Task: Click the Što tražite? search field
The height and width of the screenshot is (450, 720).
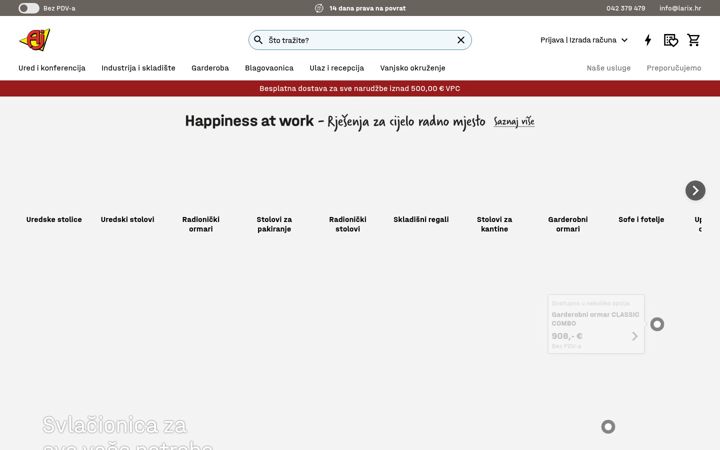Action: click(360, 40)
